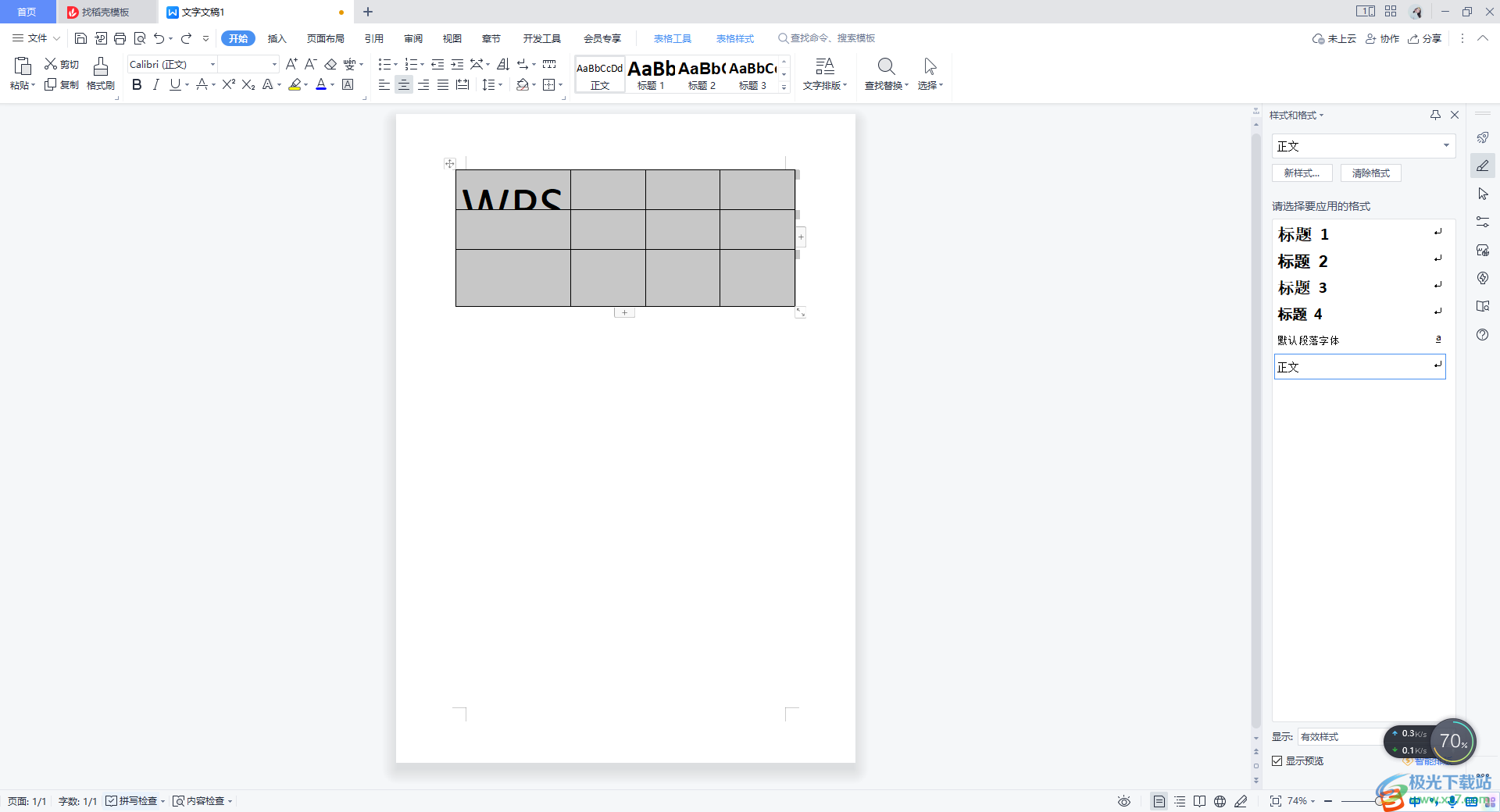The image size is (1500, 812).
Task: Apply the 标题 1 style from pane list
Action: coord(1359,234)
